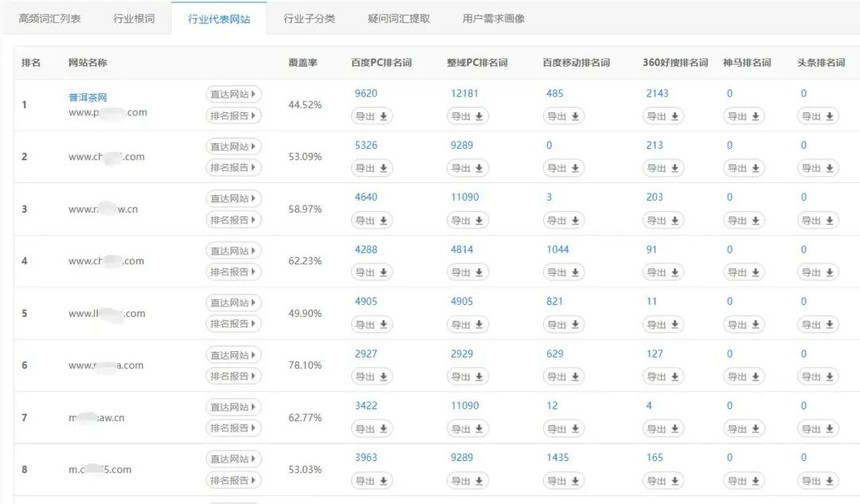Select the 44.52% coverage value
Image resolution: width=860 pixels, height=504 pixels.
[305, 105]
